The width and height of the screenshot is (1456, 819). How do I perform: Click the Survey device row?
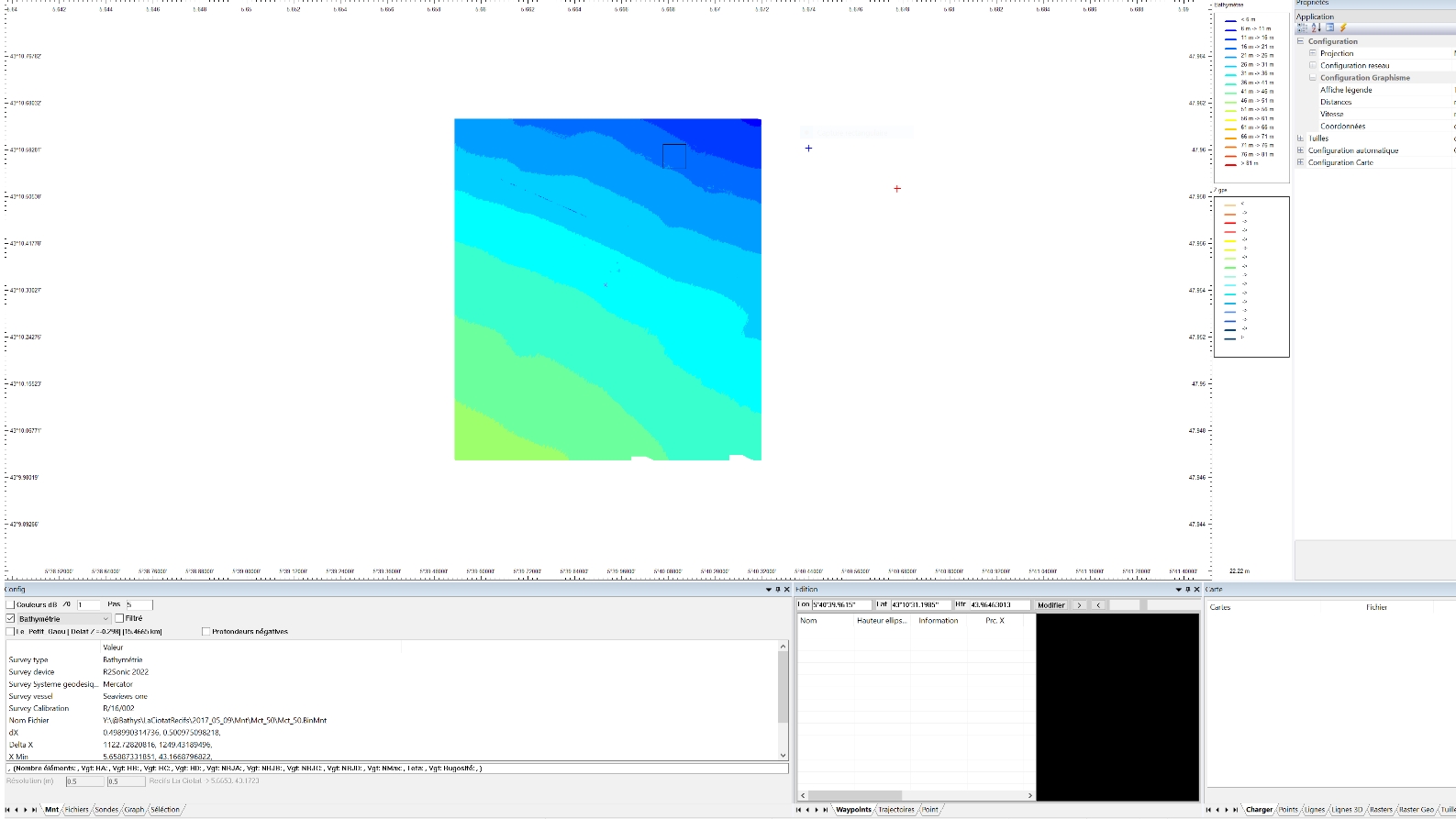(x=392, y=672)
